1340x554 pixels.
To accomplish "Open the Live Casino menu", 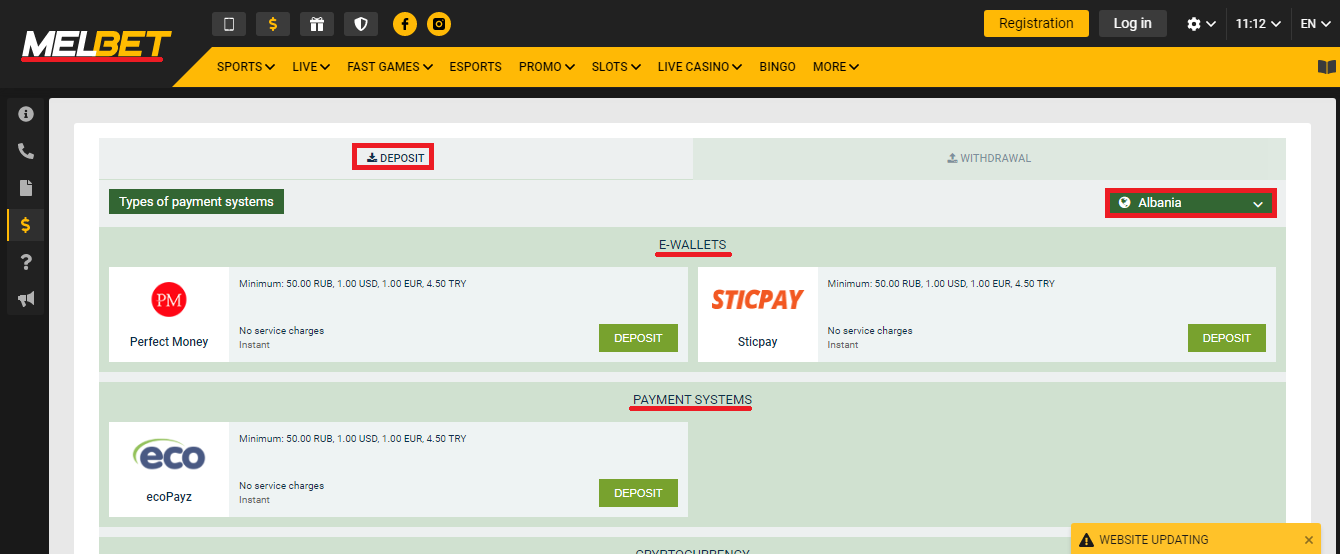I will click(699, 67).
